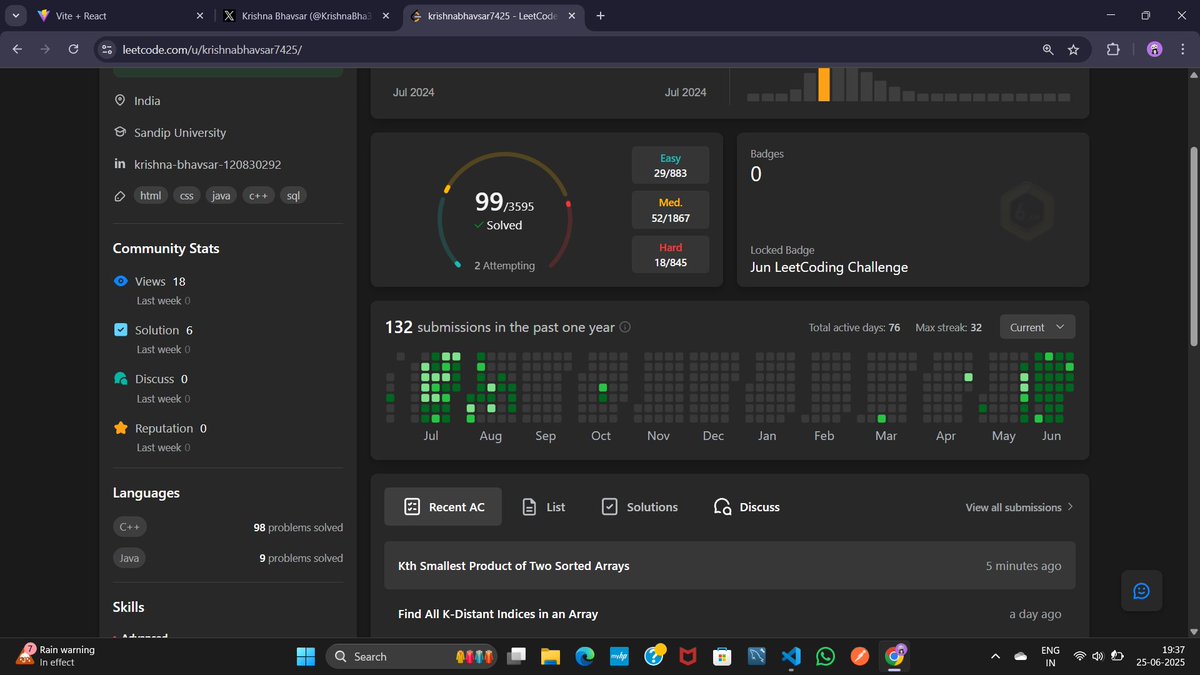Click the location pin icon next to India
The image size is (1200, 675).
119,100
